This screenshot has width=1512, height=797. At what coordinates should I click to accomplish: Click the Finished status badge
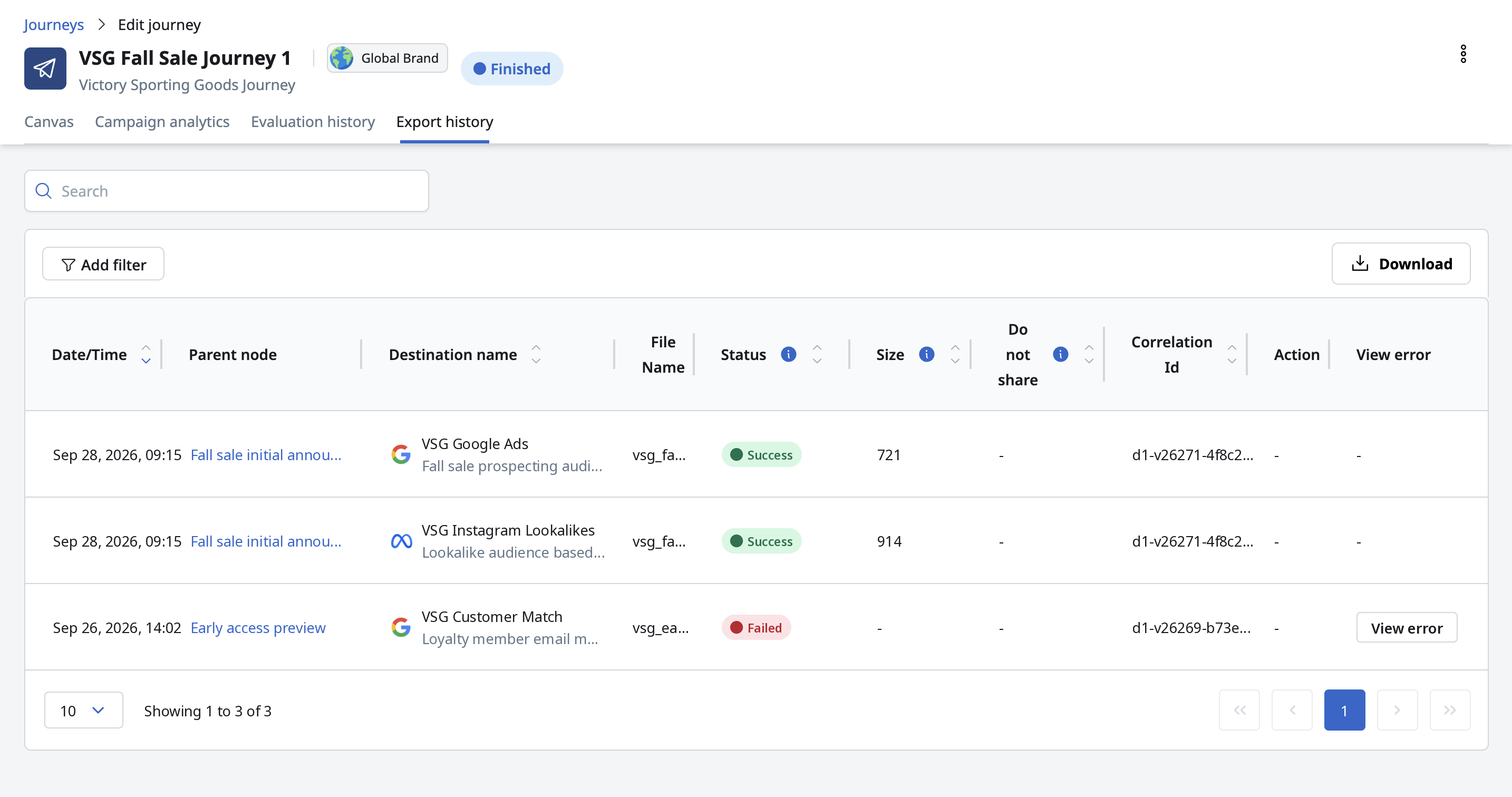click(x=512, y=69)
